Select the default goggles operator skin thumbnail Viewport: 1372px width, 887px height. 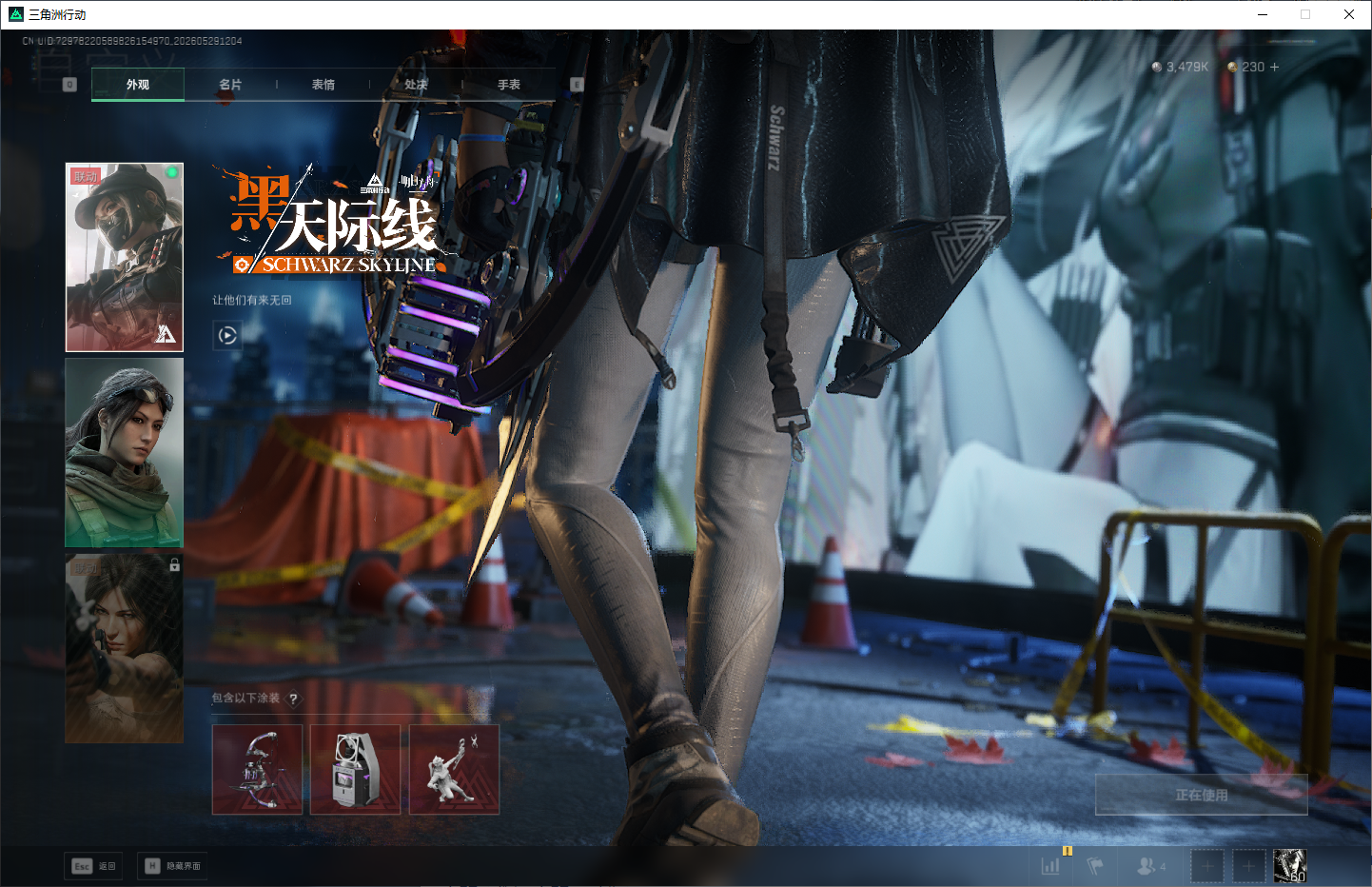[125, 453]
